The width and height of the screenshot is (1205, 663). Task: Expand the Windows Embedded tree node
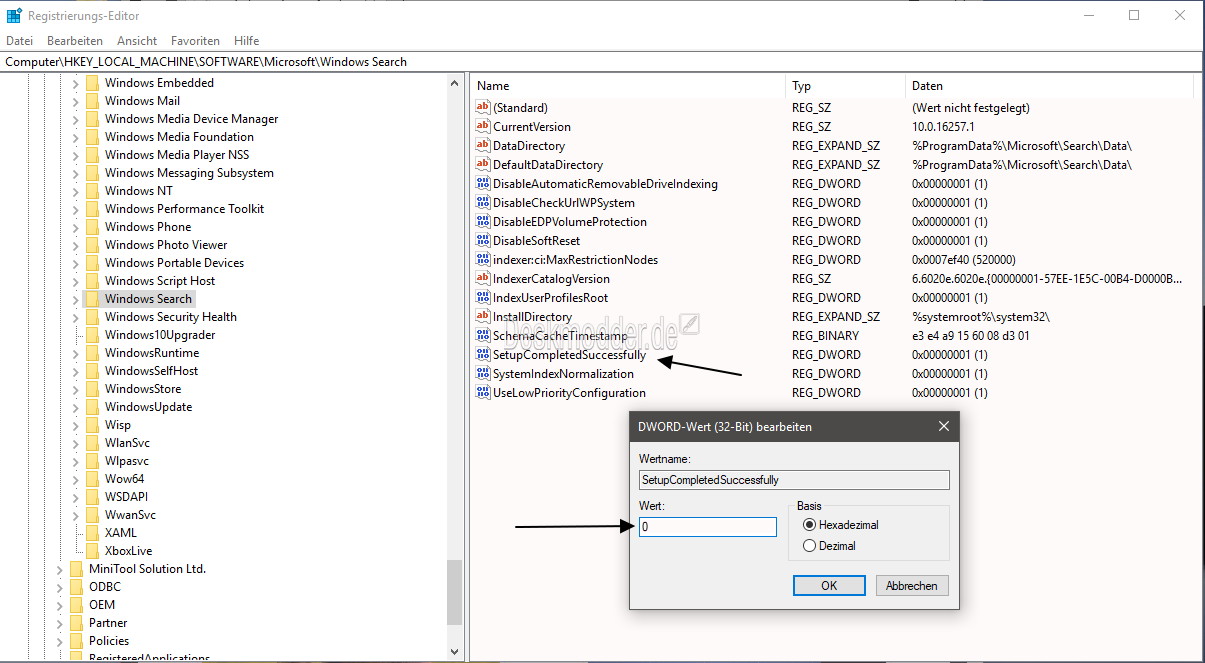tap(75, 83)
